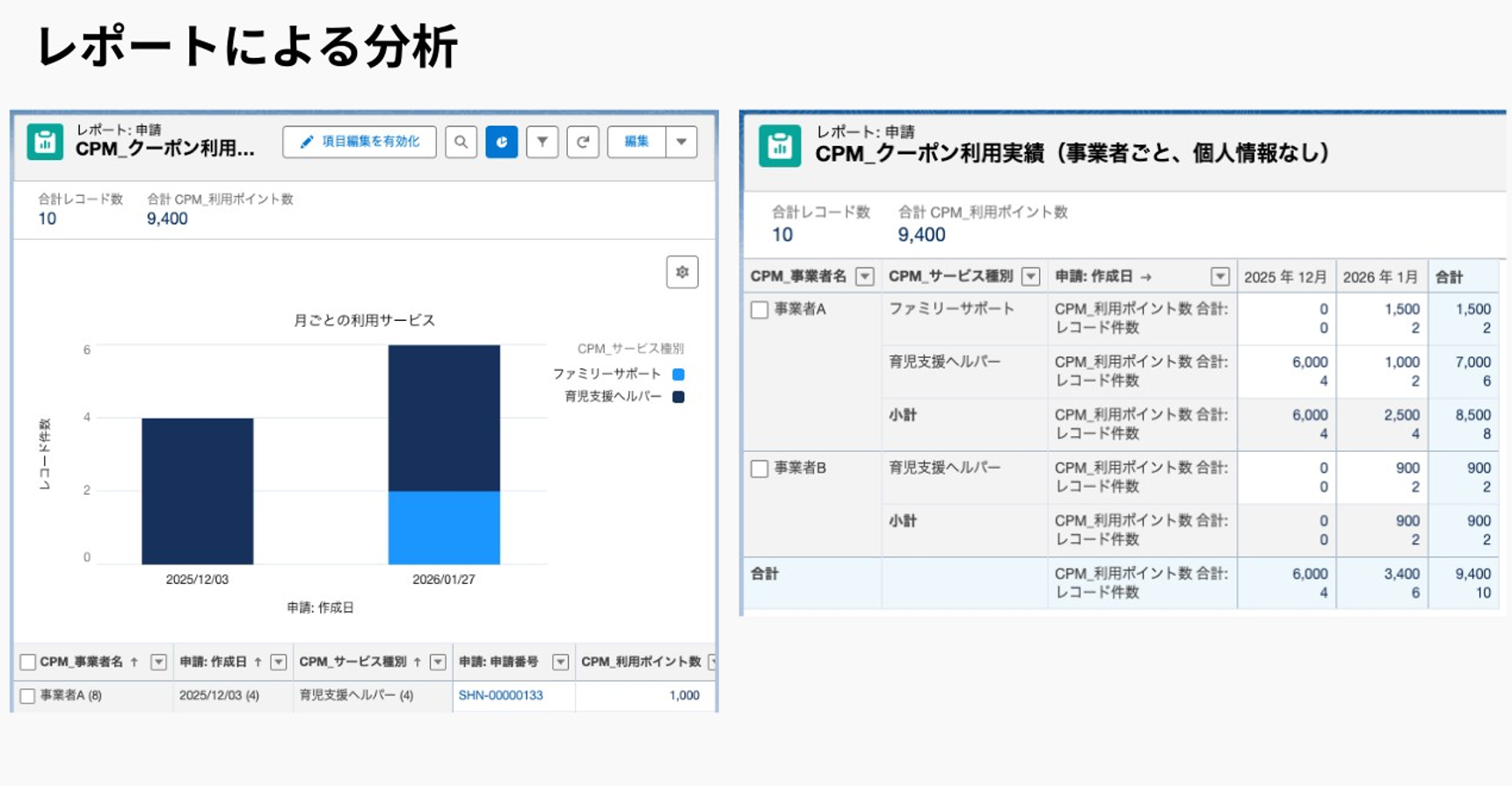Click the right report title CPM_クーポン利用実績
This screenshot has height=786, width=1512.
1072,154
